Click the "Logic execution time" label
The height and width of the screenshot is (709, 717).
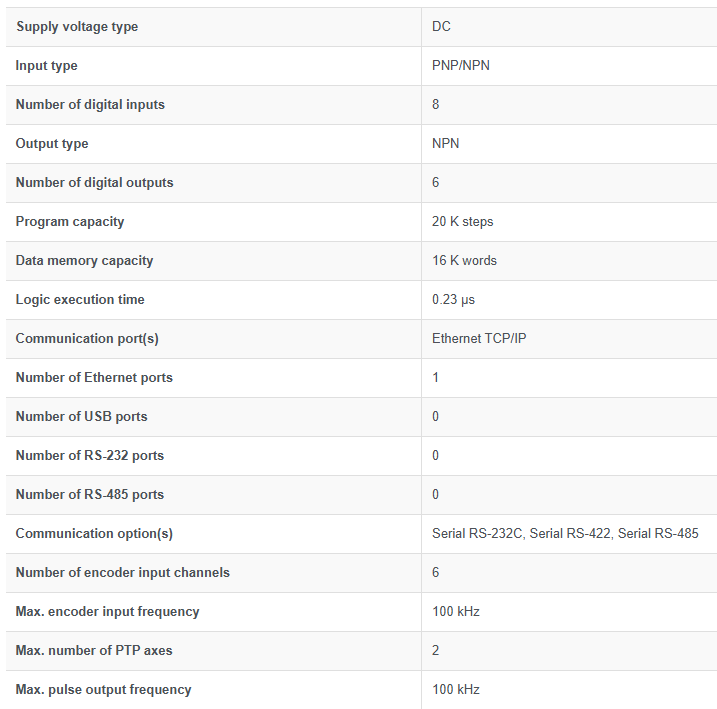80,300
